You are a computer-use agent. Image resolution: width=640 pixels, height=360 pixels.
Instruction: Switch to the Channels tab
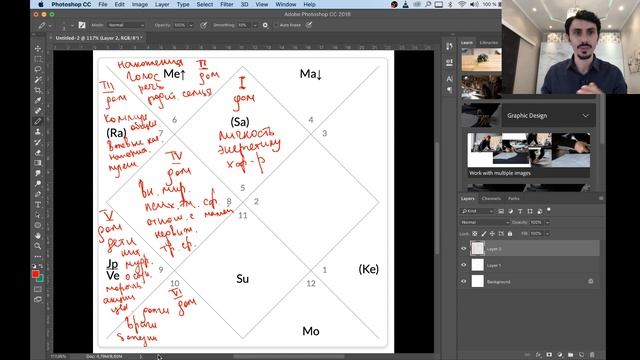pyautogui.click(x=491, y=198)
